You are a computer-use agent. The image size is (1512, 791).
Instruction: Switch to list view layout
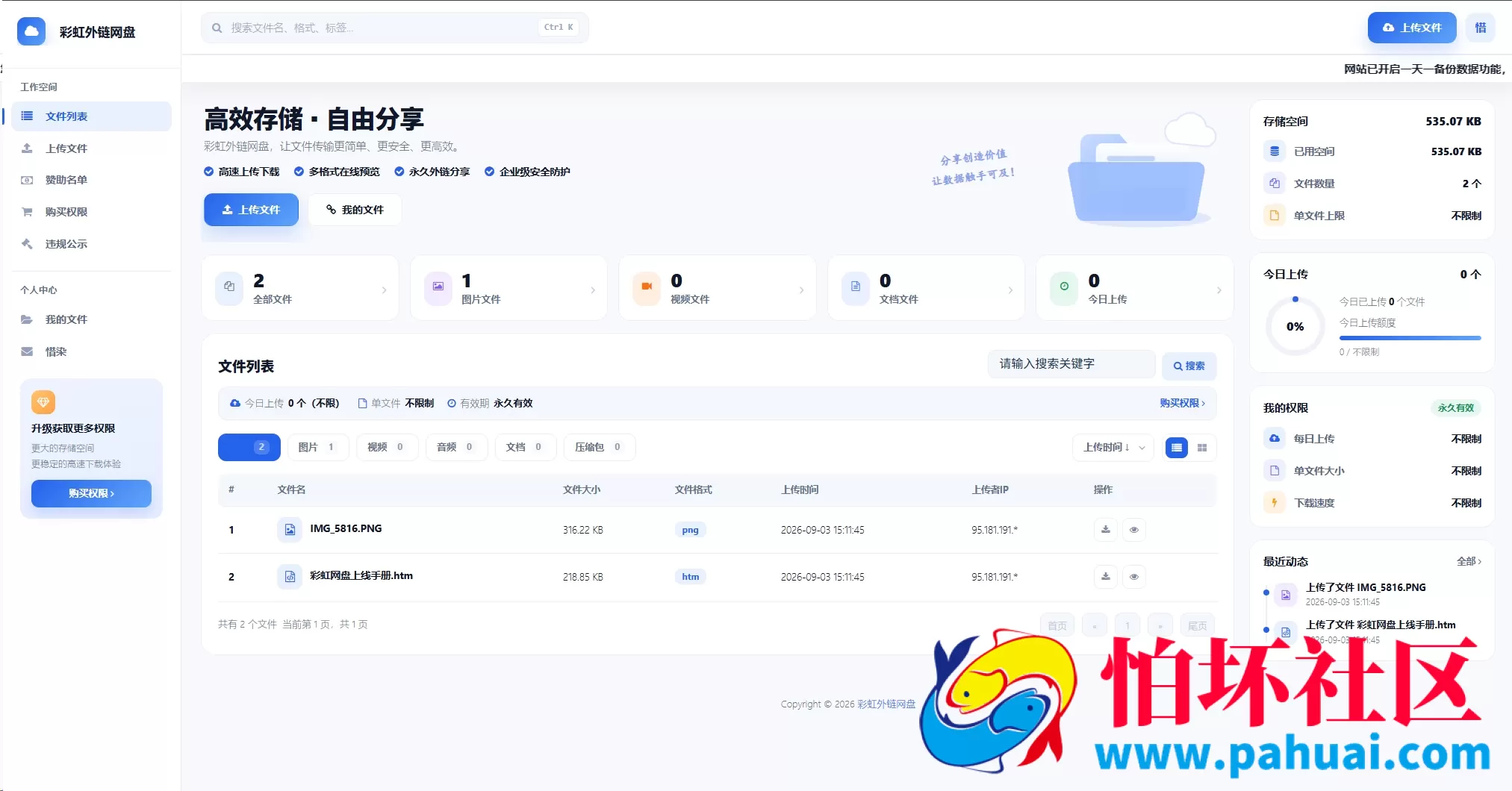click(x=1177, y=448)
